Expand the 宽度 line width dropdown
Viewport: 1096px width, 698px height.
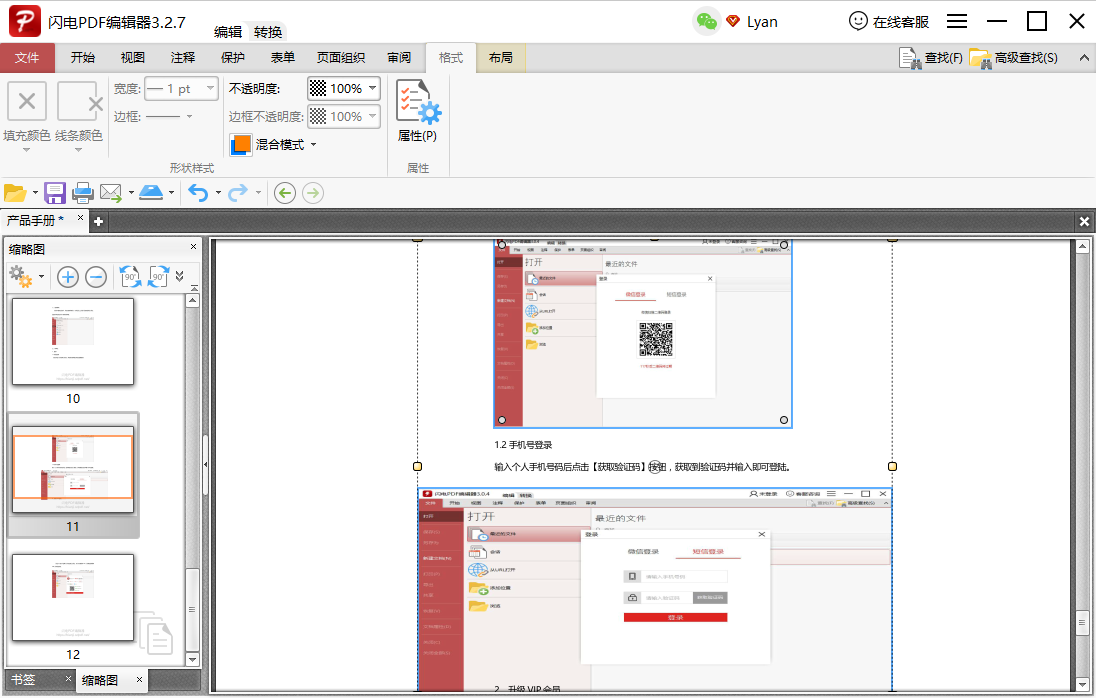[x=210, y=88]
